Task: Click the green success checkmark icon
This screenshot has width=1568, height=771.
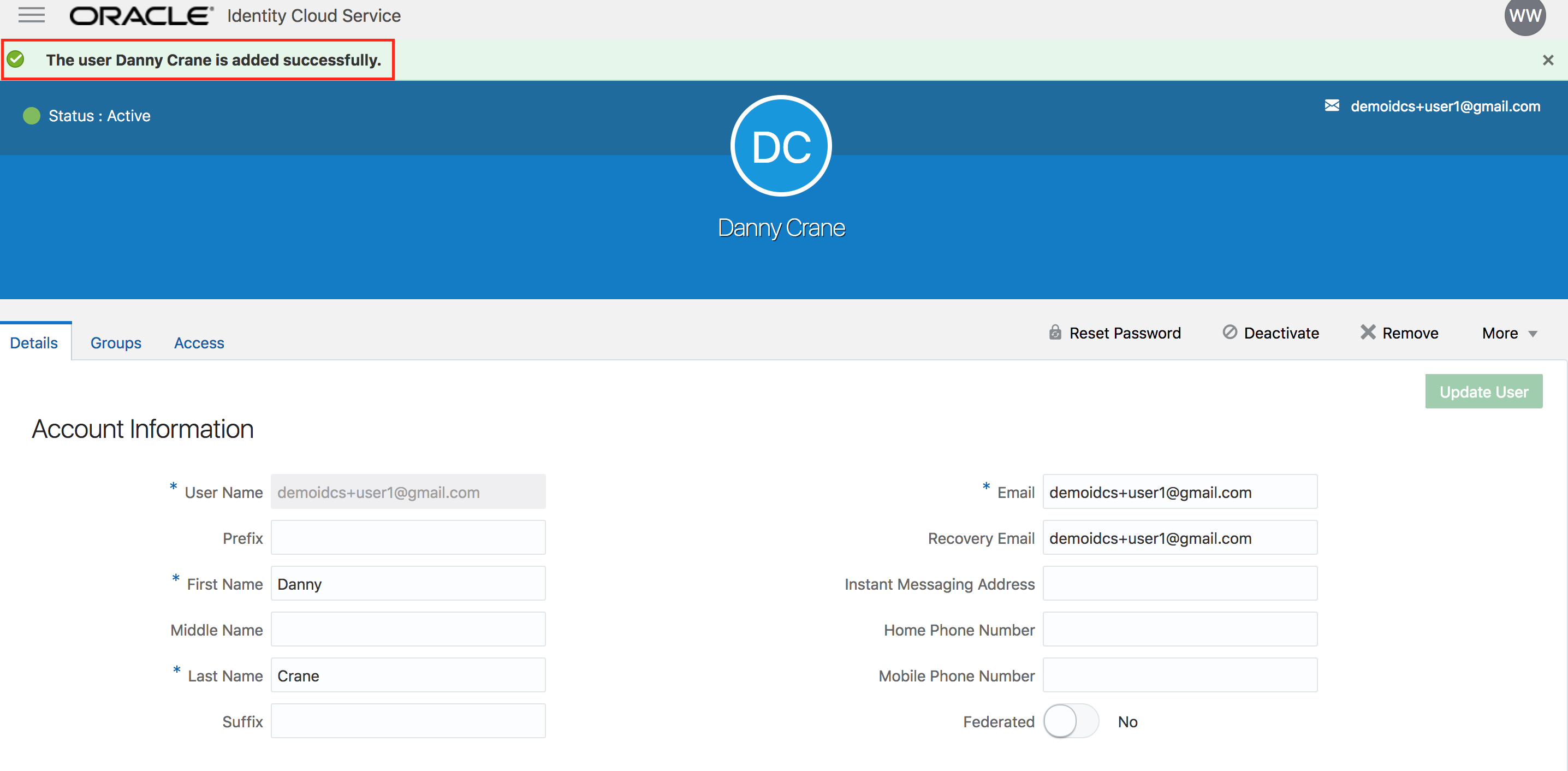Action: click(x=16, y=60)
